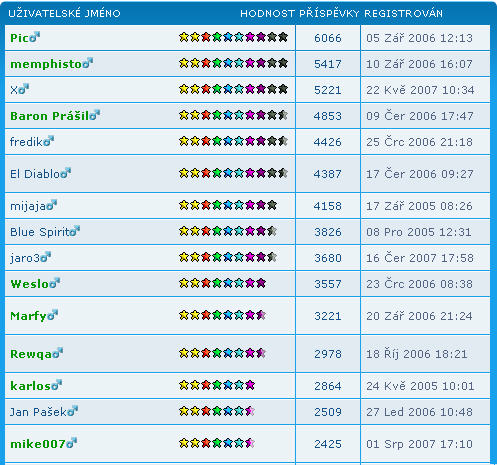This screenshot has height=465, width=497.
Task: Open karlos's user profile
Action: (x=31, y=386)
